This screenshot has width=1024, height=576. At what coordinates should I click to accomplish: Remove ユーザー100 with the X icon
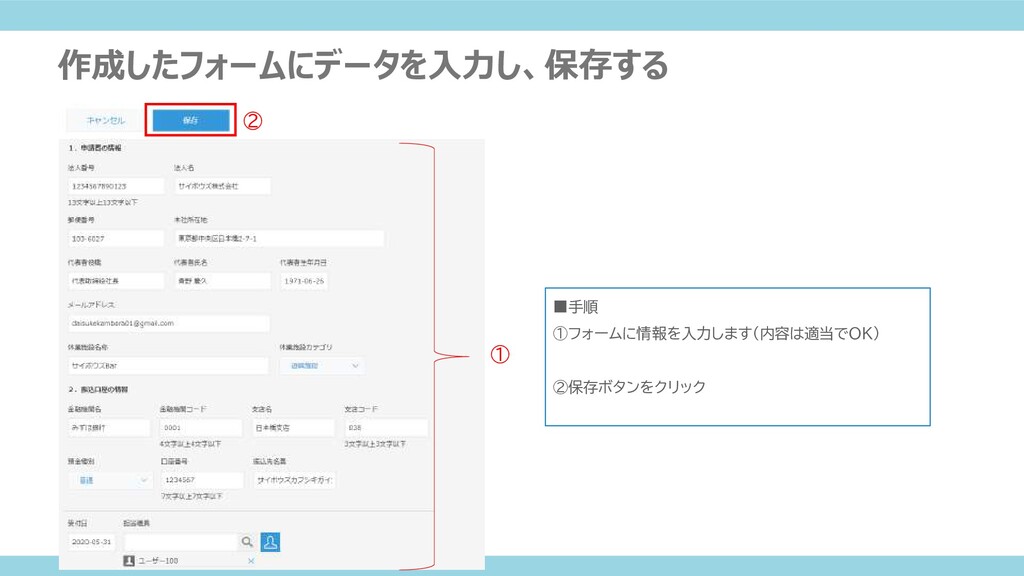251,561
